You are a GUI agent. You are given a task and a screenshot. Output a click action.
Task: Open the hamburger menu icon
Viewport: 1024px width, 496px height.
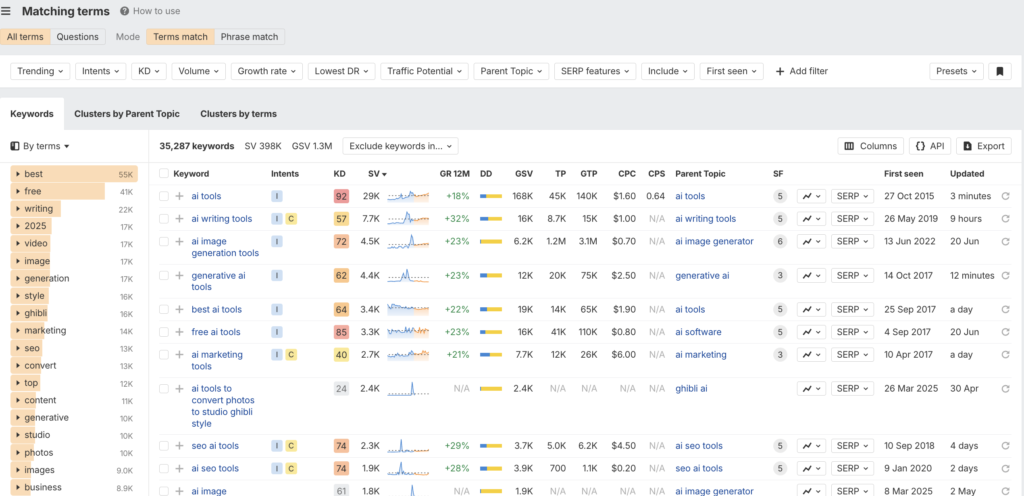coord(6,11)
